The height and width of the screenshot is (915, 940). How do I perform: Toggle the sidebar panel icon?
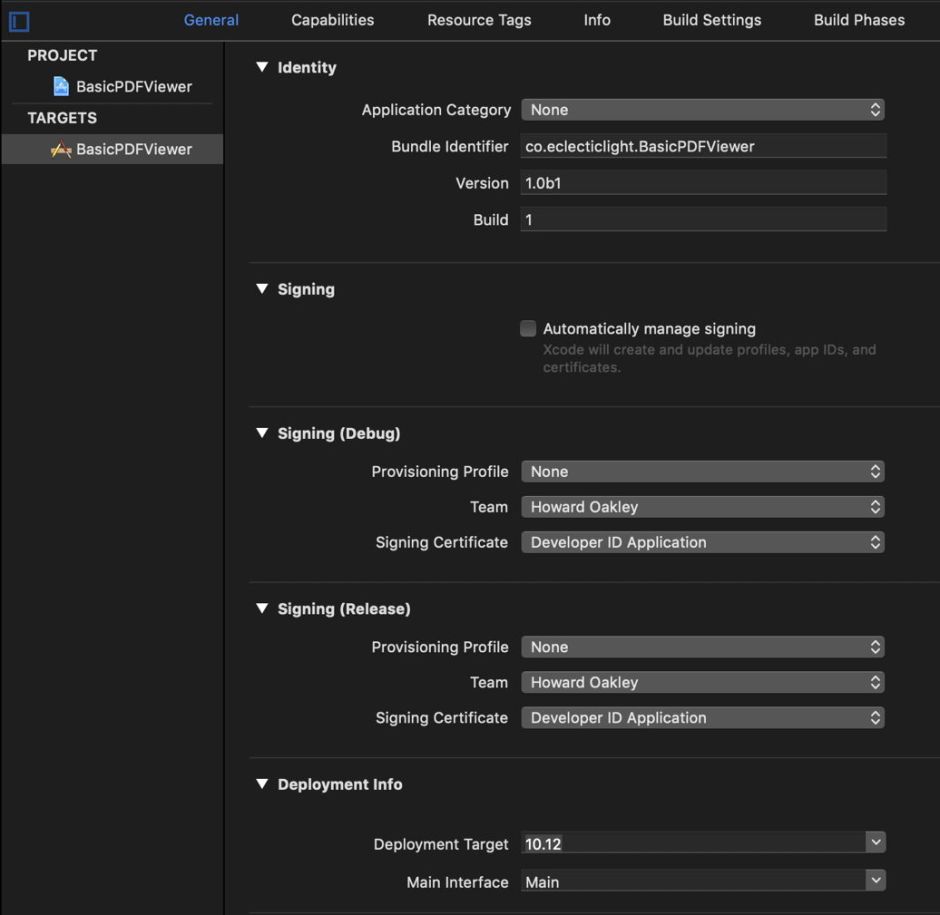point(19,21)
